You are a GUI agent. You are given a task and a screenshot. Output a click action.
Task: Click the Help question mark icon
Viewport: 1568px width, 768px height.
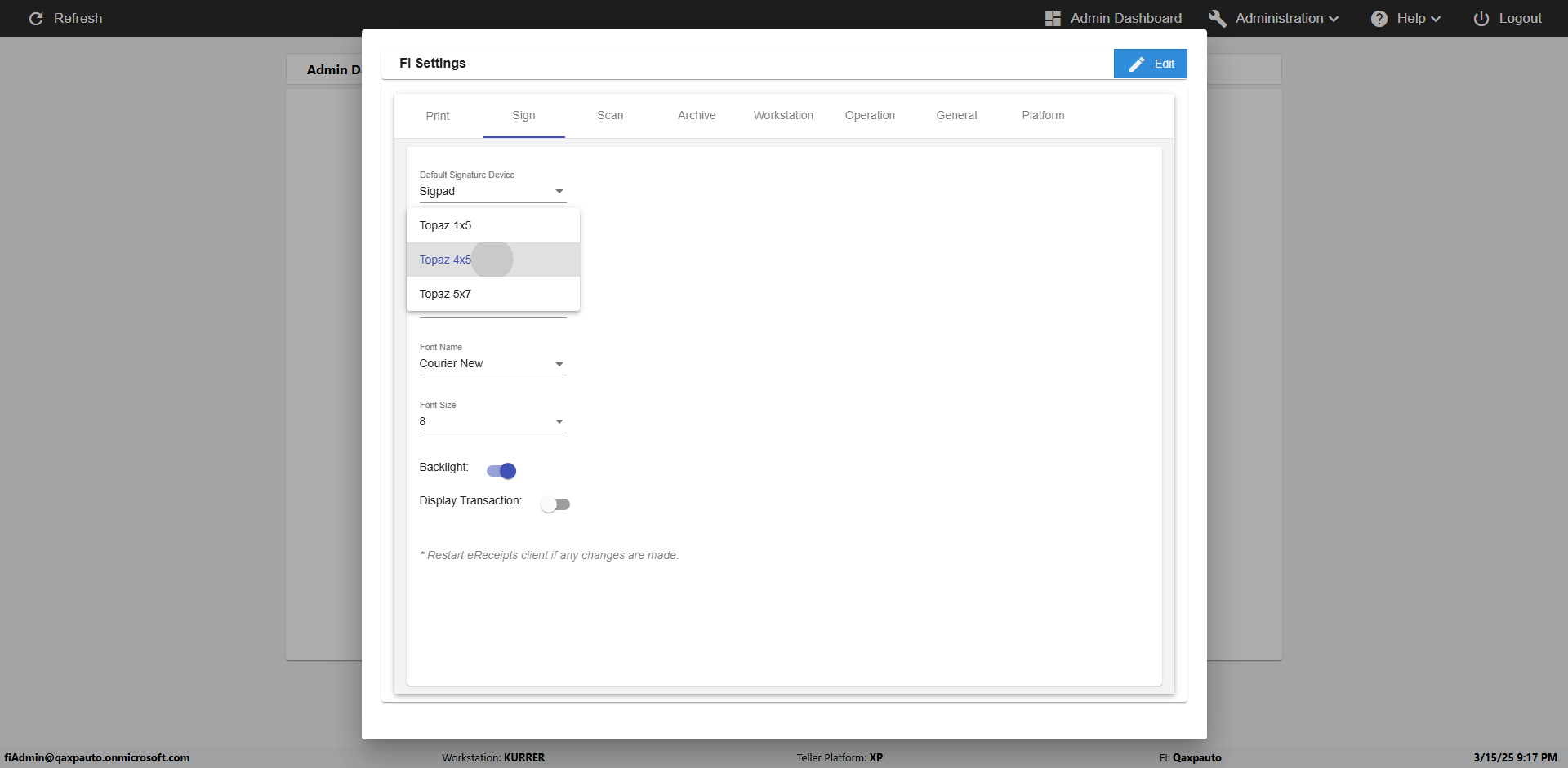(x=1379, y=18)
